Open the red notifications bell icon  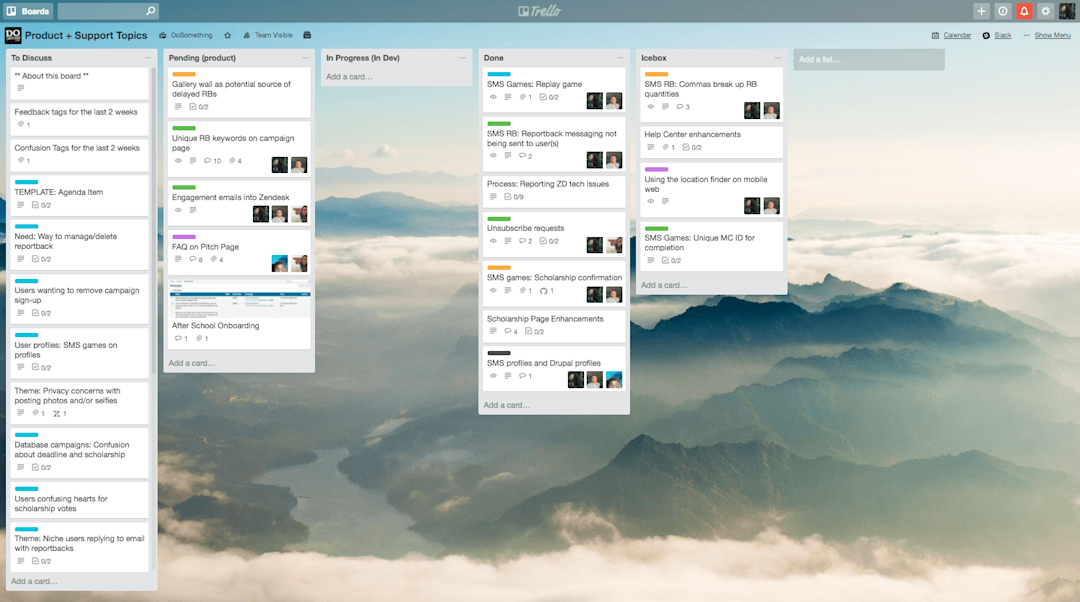[x=1024, y=11]
